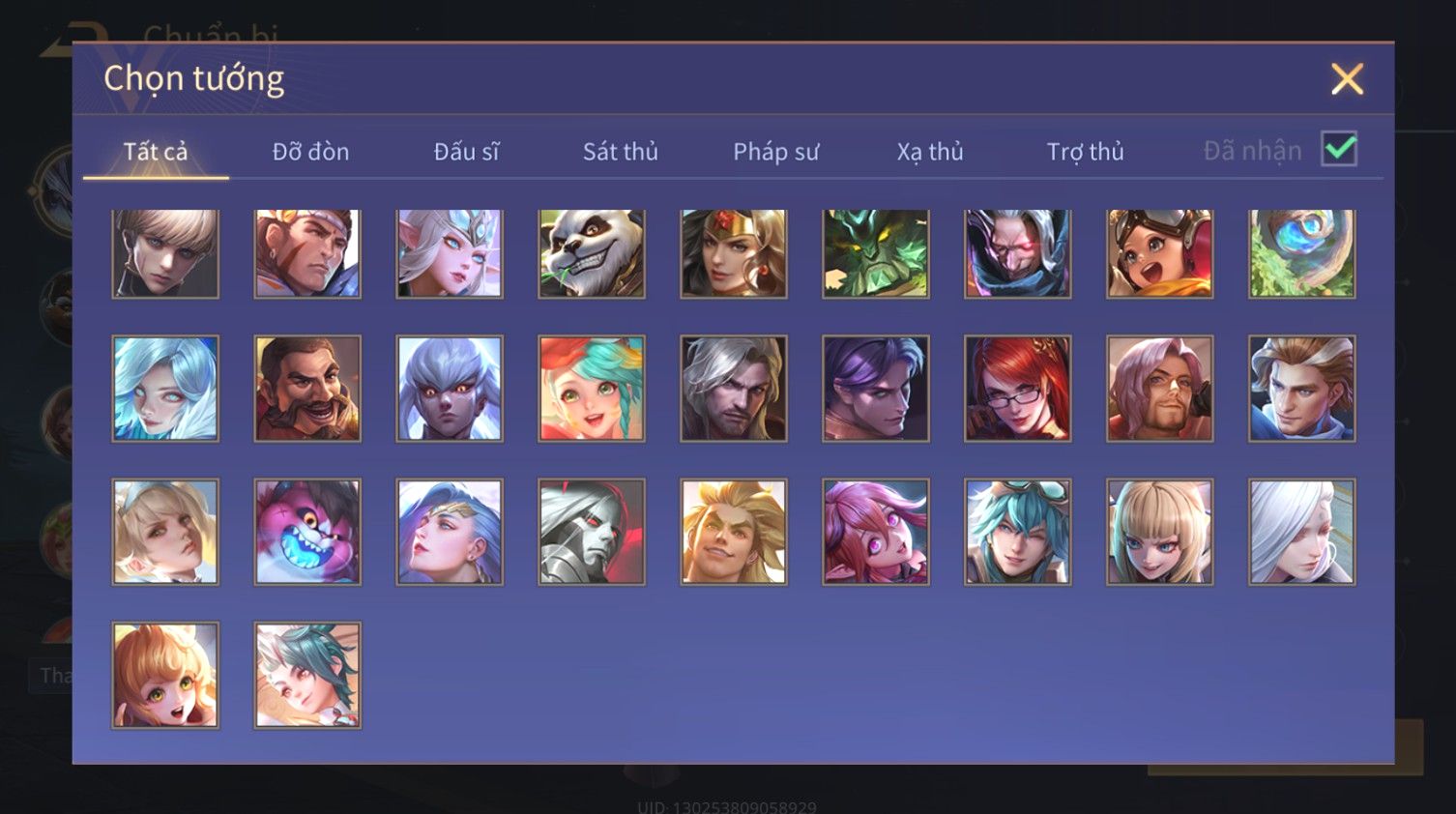Select the orange-haired girl in last row
Image resolution: width=1456 pixels, height=814 pixels.
pyautogui.click(x=165, y=675)
